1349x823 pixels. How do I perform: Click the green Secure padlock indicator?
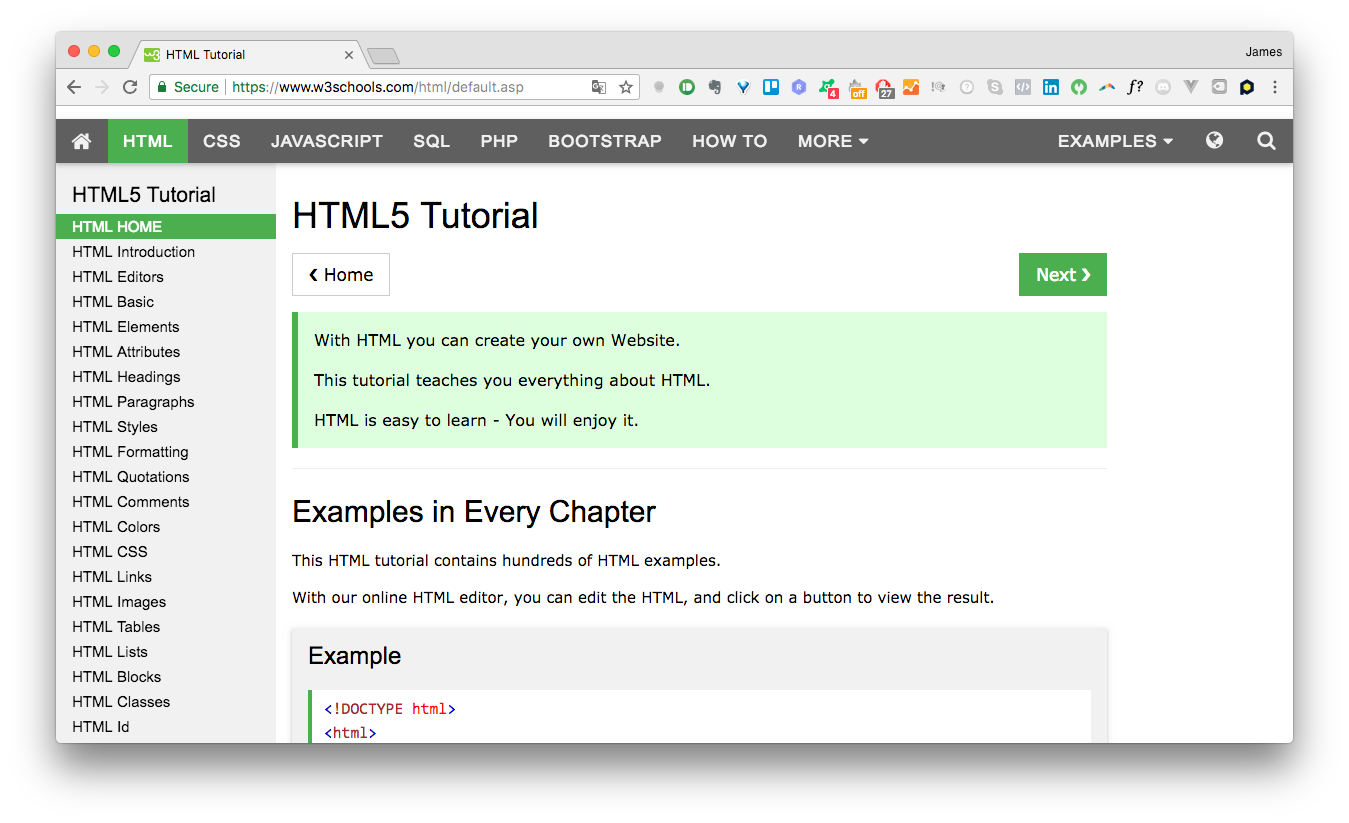(x=188, y=87)
